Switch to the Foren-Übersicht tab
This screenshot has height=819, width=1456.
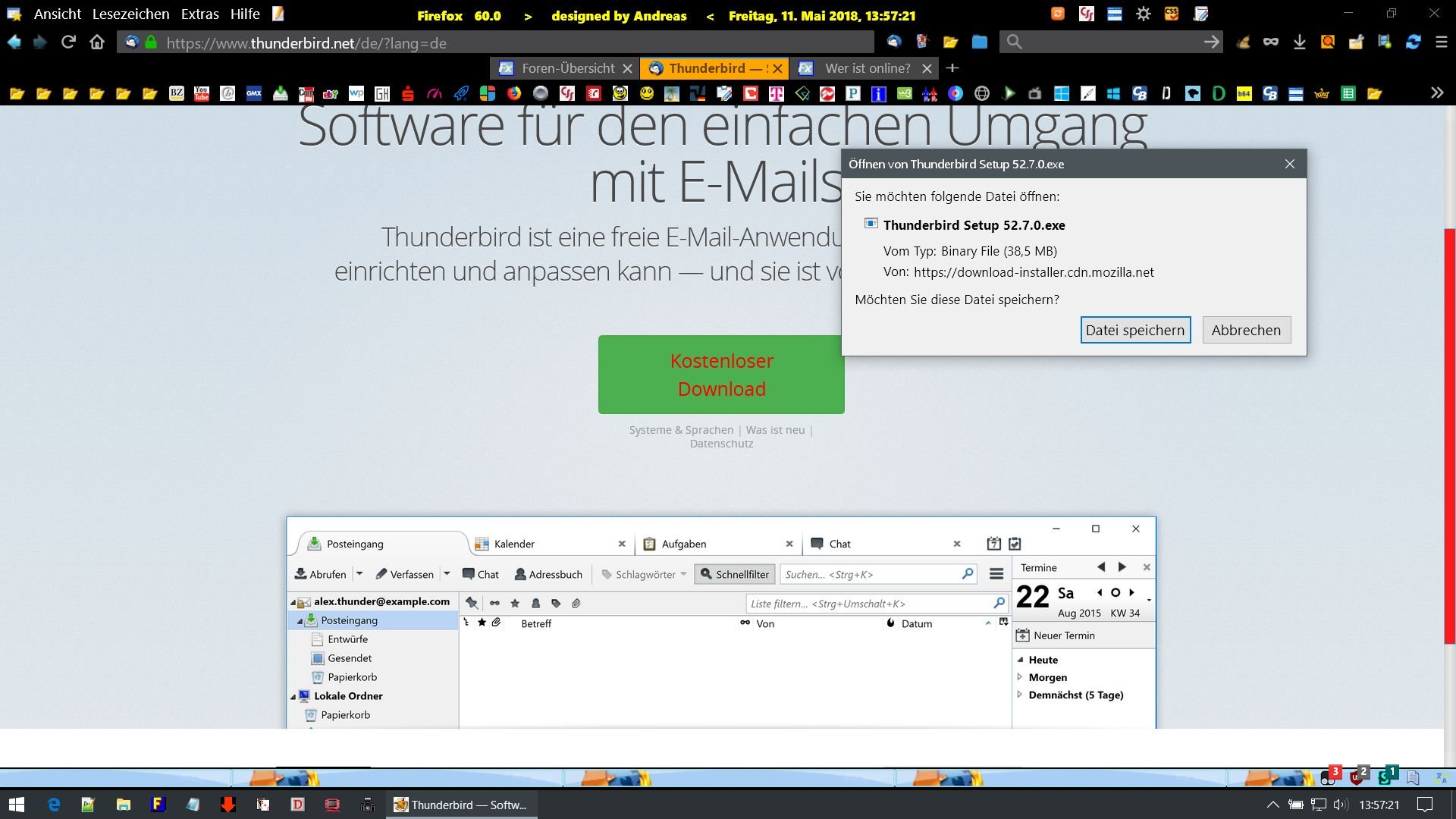click(567, 68)
